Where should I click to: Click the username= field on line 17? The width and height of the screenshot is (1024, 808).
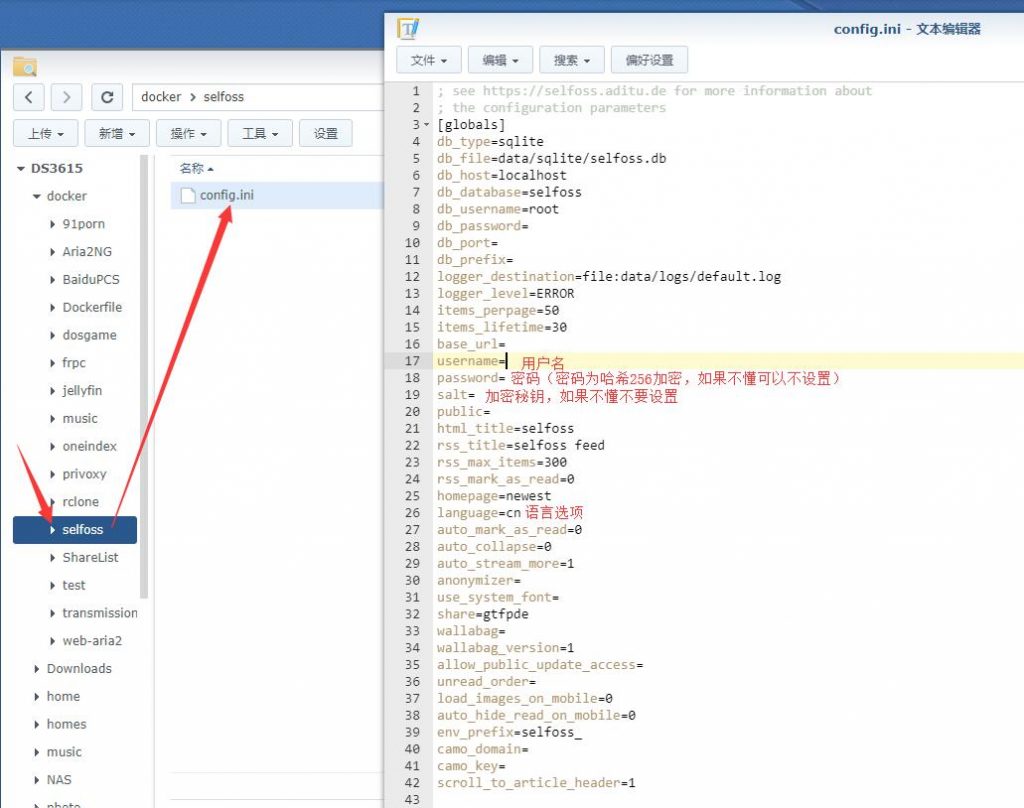coord(470,361)
